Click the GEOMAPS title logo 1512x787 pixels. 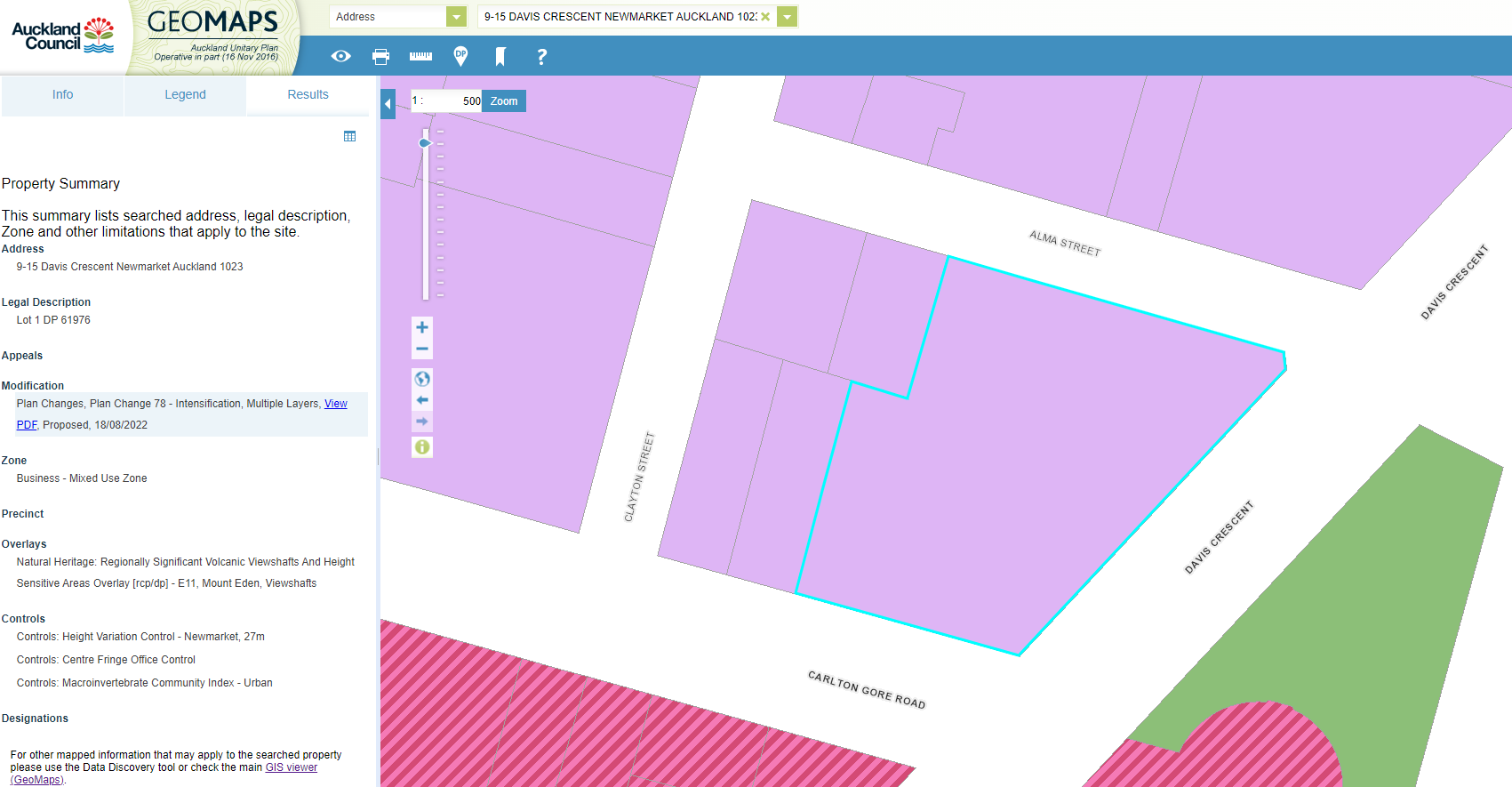pyautogui.click(x=212, y=22)
